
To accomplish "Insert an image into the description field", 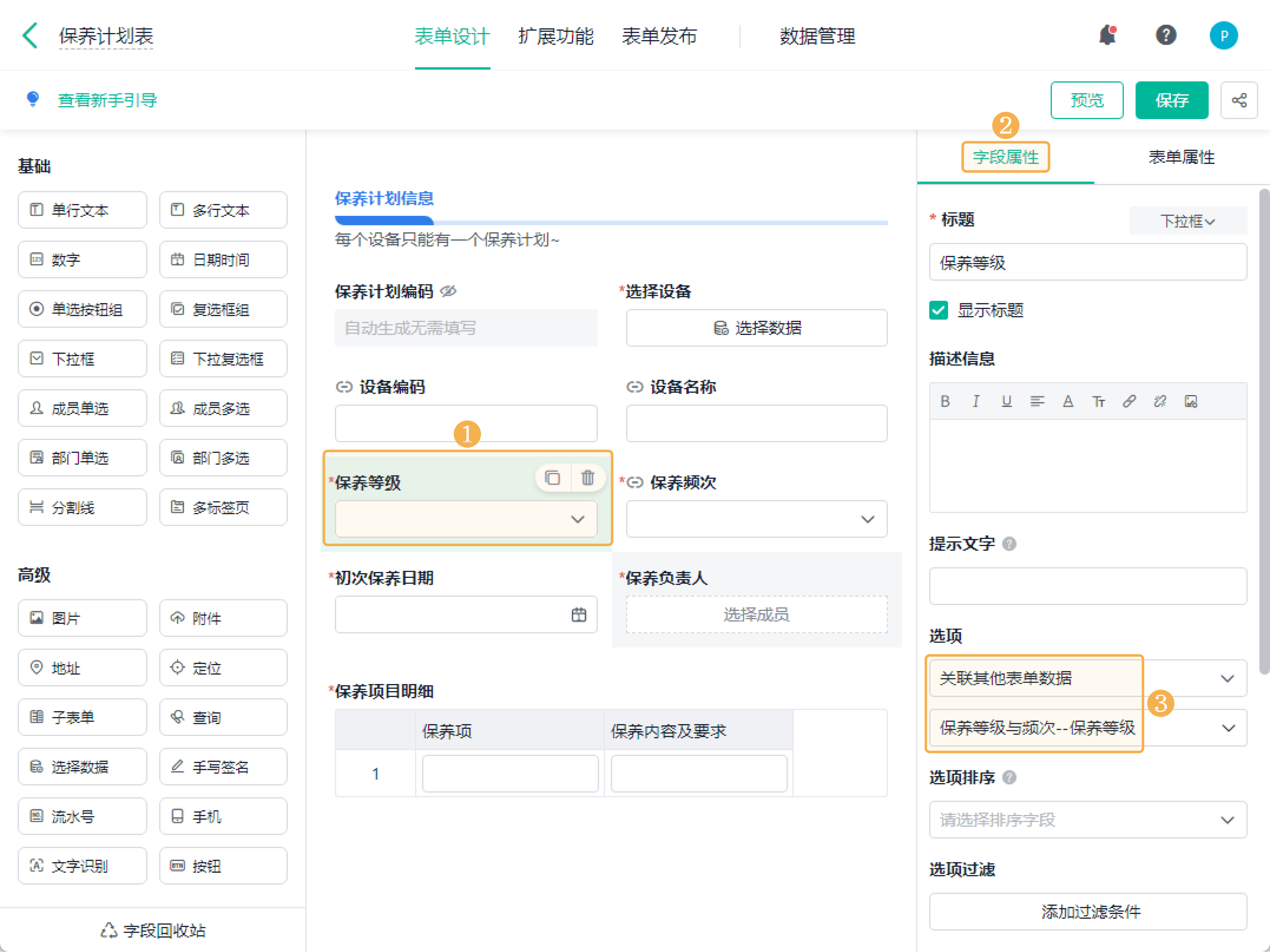I will point(1190,401).
